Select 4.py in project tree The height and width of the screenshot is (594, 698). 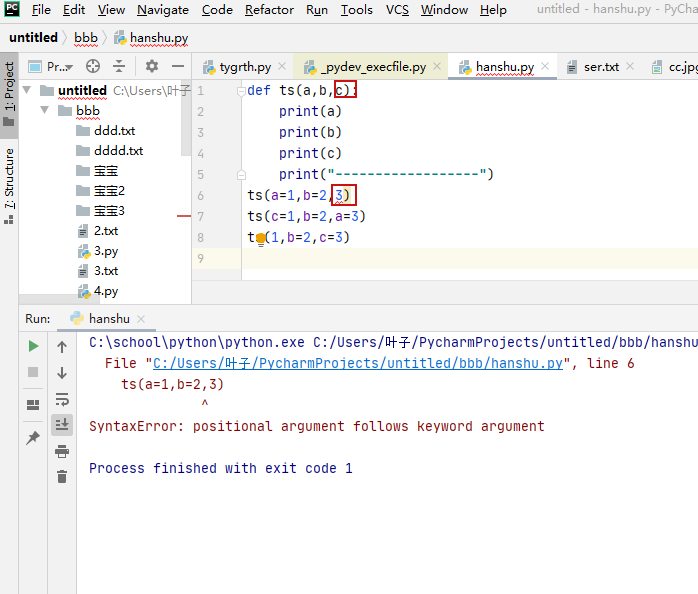(98, 291)
